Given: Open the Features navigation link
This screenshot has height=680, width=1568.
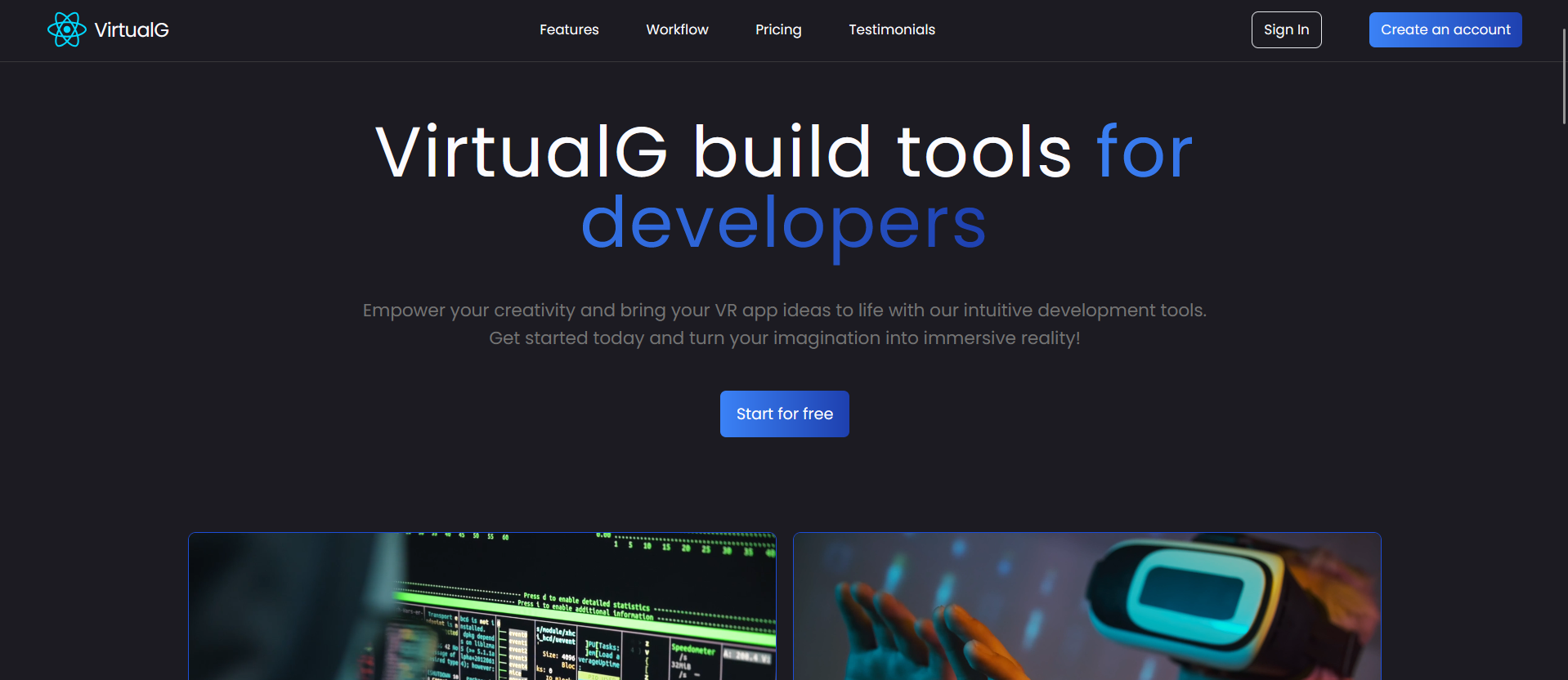Looking at the screenshot, I should click(x=569, y=29).
